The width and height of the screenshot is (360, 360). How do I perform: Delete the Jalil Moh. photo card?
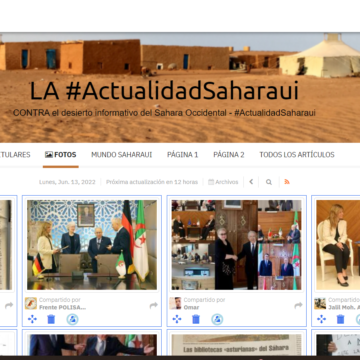[x=340, y=319]
